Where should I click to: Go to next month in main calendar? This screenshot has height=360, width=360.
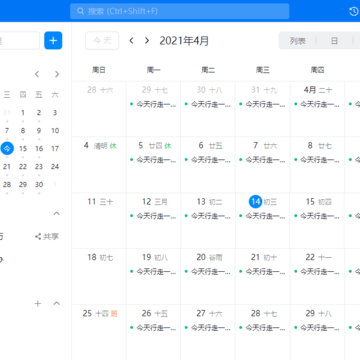pos(147,41)
